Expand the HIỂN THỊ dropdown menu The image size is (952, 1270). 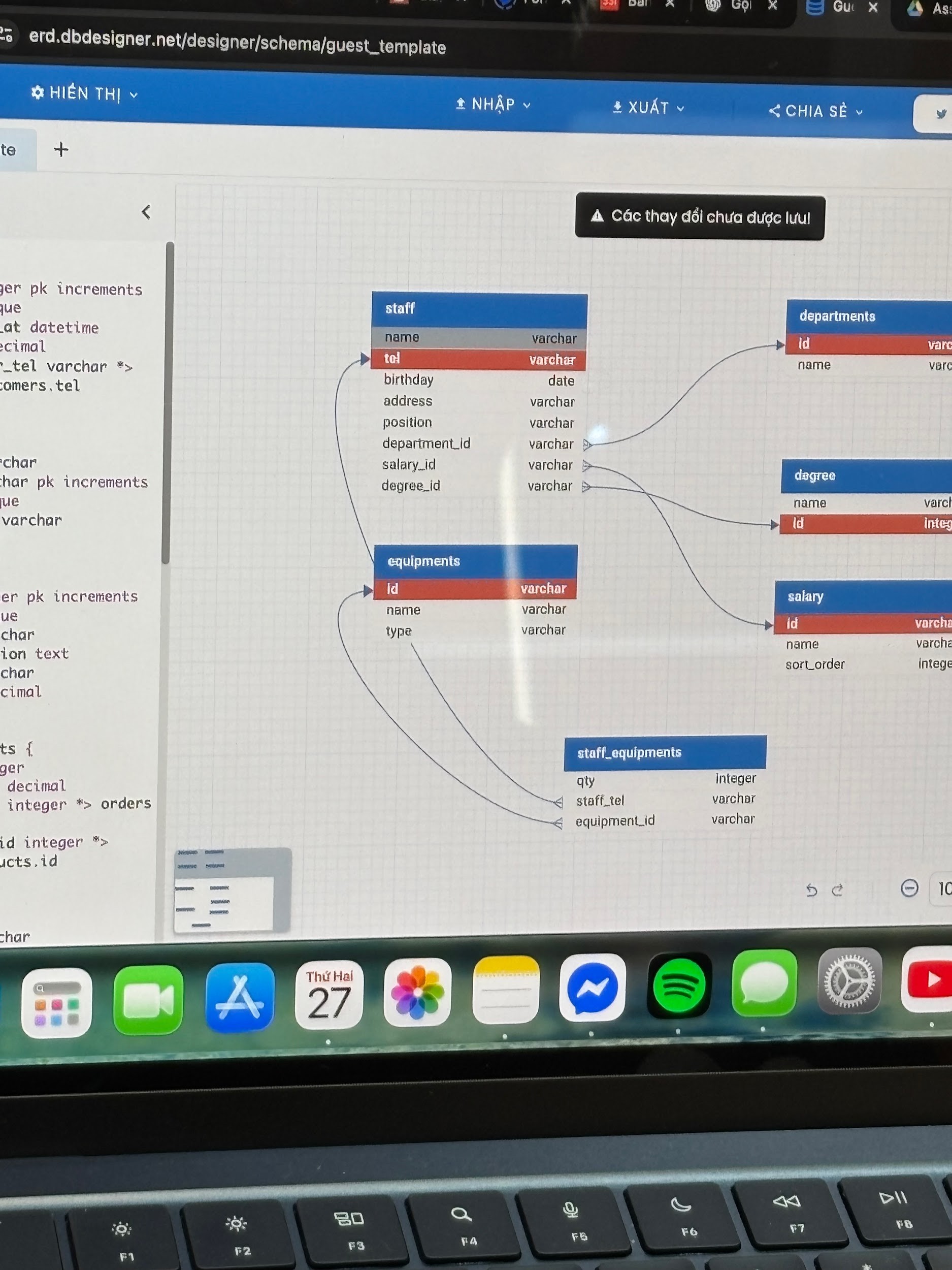pyautogui.click(x=85, y=93)
